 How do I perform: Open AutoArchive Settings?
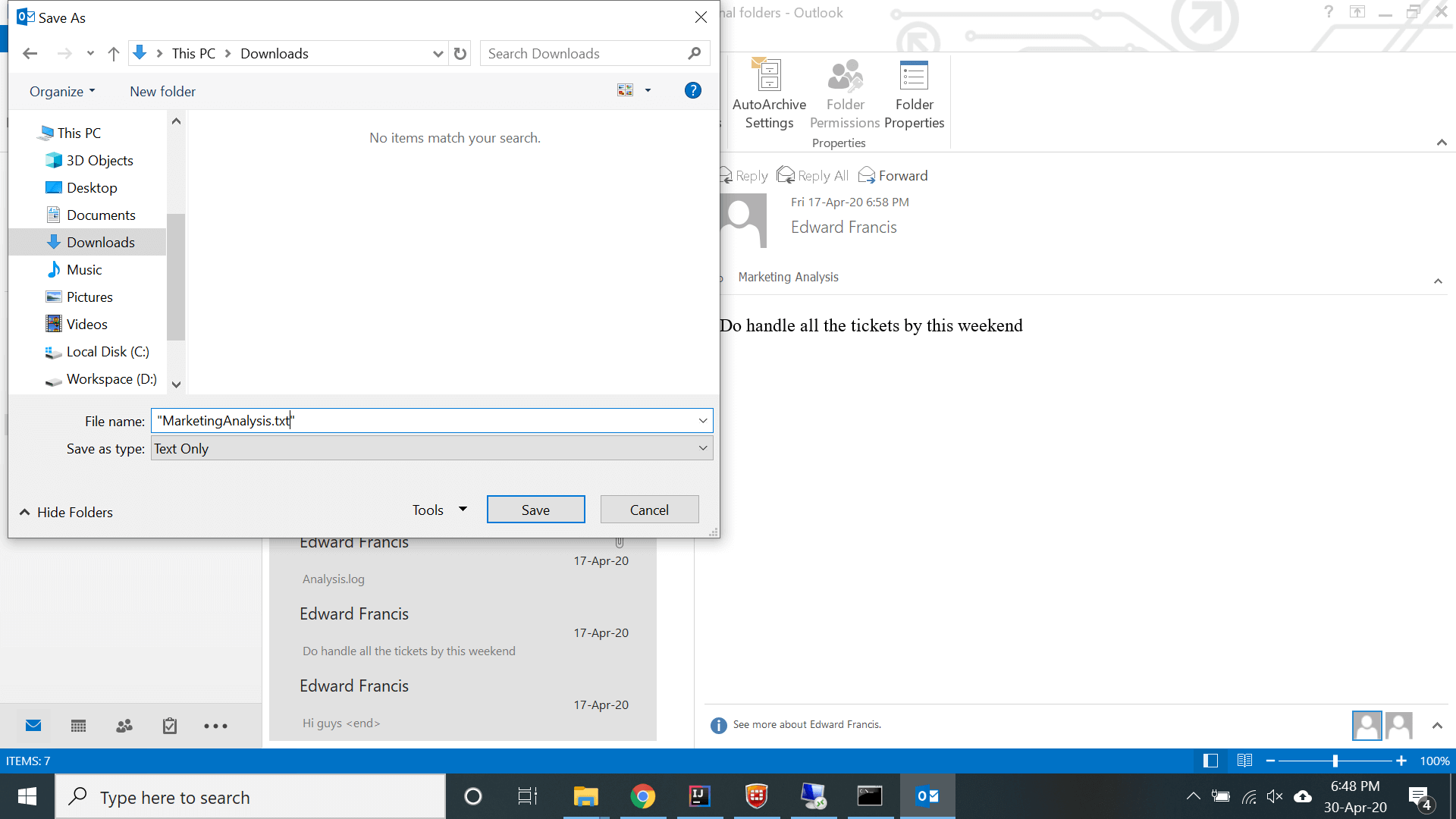point(769,97)
